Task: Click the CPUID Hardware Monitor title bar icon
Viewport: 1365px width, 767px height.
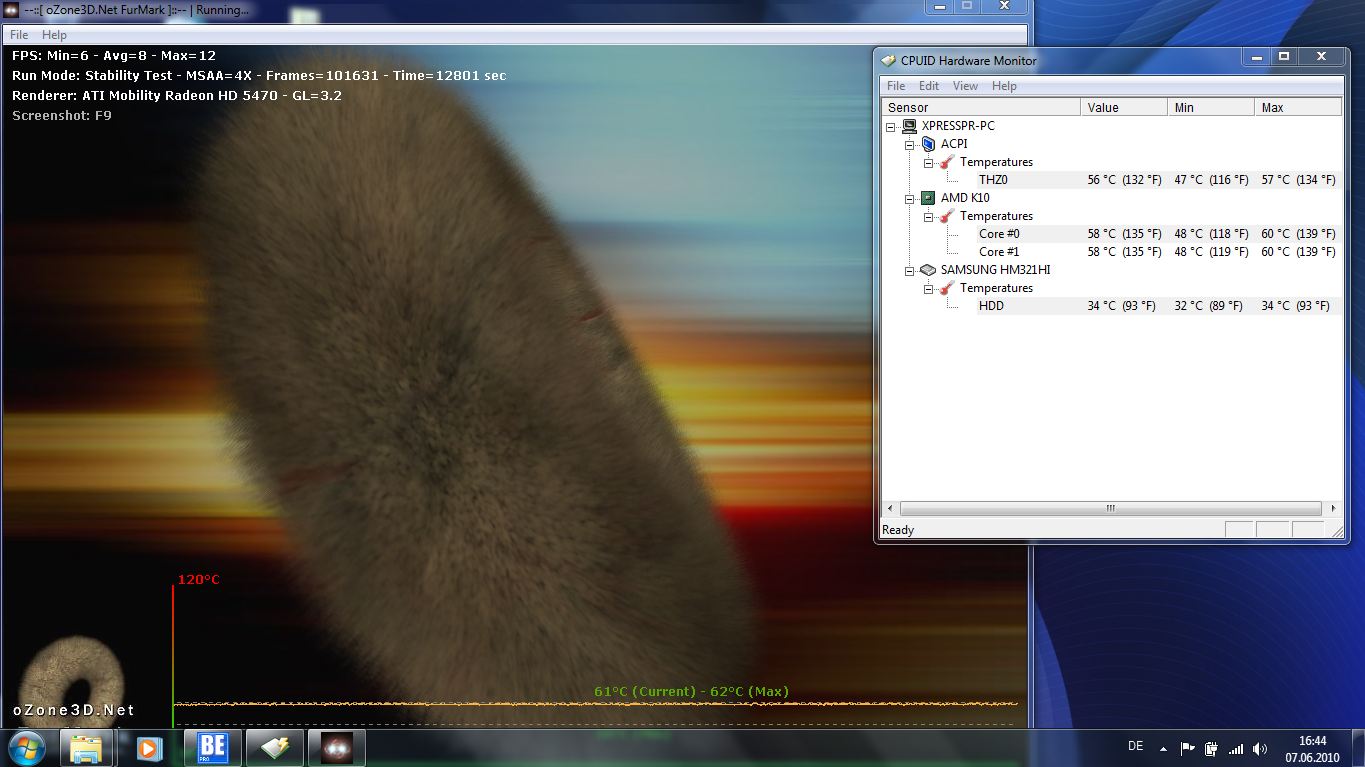Action: coord(888,60)
